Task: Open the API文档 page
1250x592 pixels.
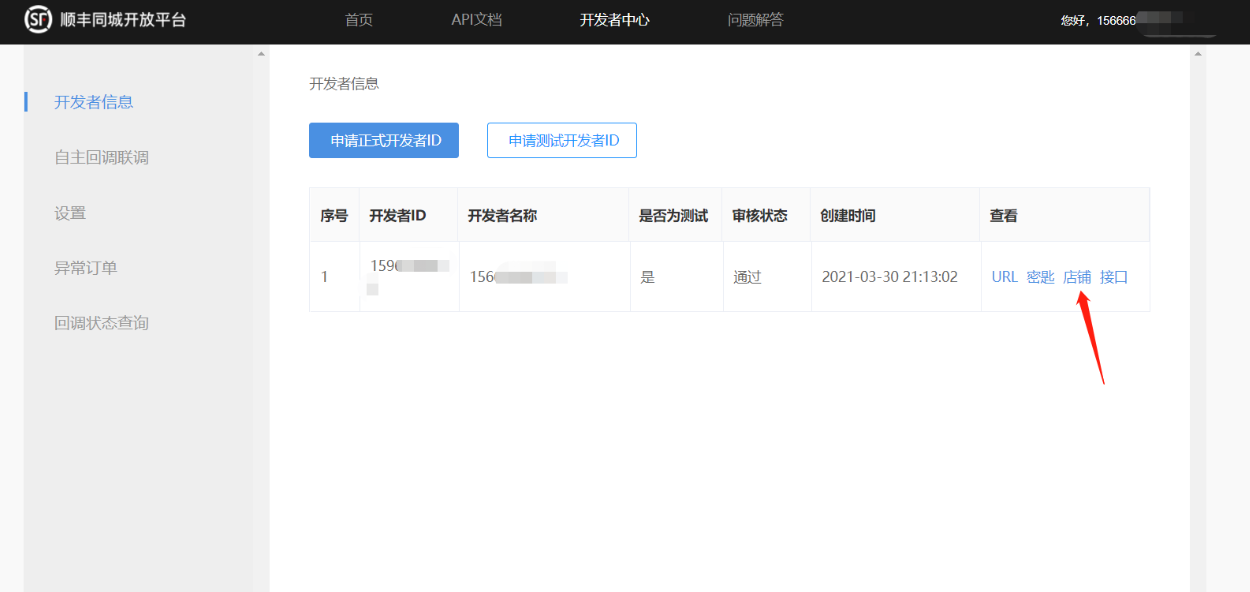Action: point(476,20)
